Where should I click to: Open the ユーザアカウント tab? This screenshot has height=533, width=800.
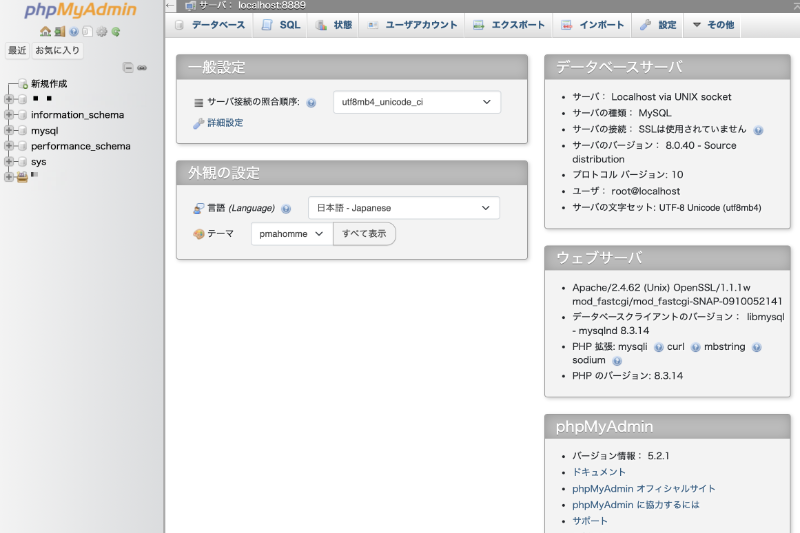point(412,25)
